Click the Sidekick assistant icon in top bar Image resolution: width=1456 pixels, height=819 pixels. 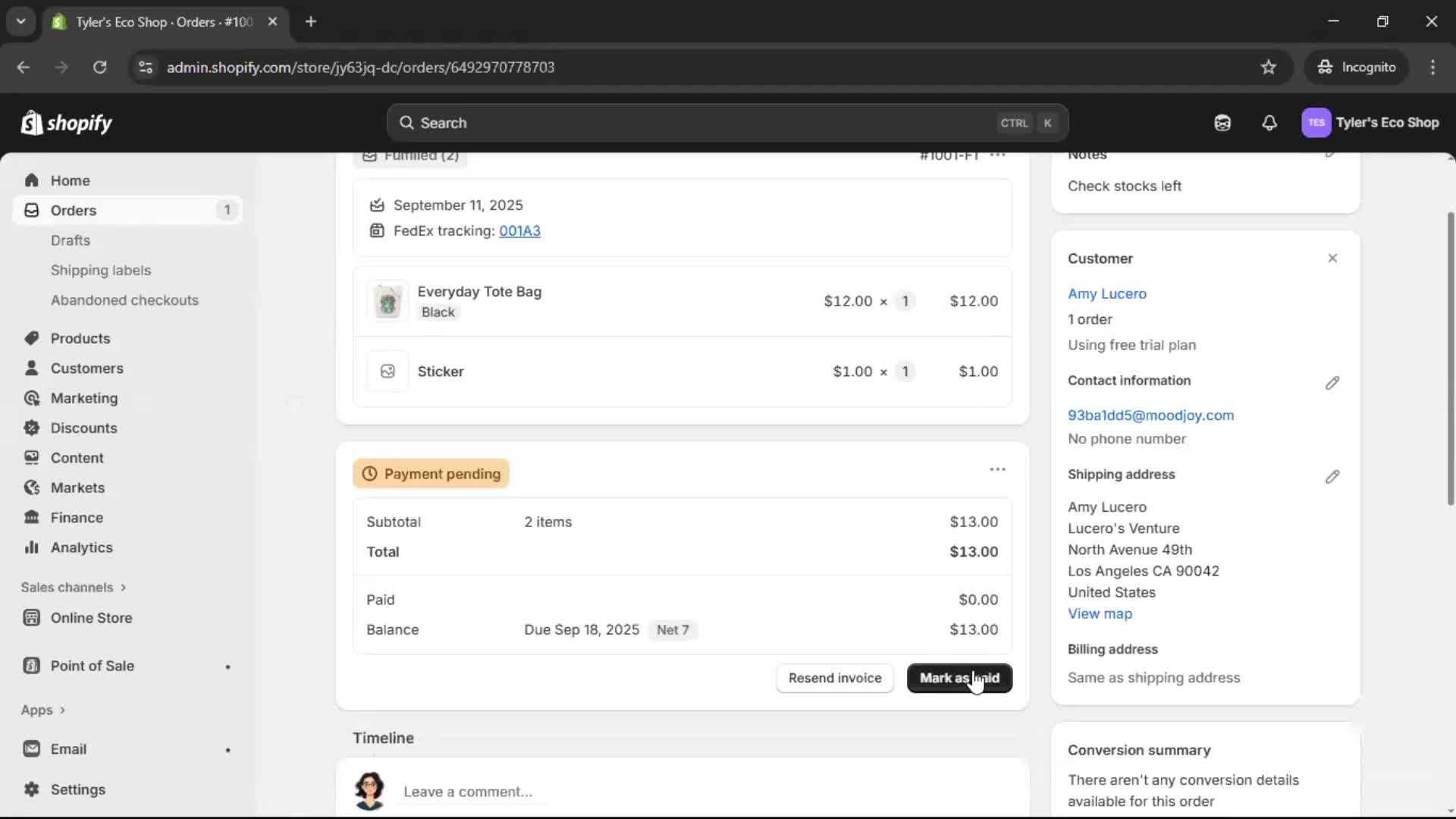[x=1222, y=123]
